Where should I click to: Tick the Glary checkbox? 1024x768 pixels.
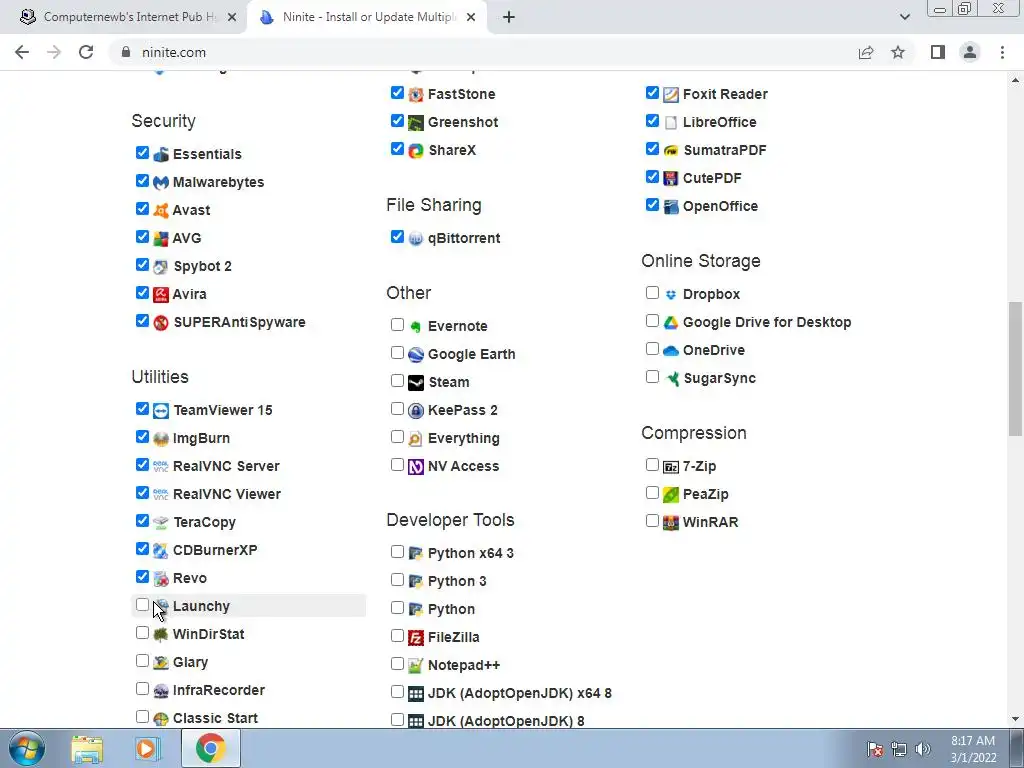[x=142, y=661]
